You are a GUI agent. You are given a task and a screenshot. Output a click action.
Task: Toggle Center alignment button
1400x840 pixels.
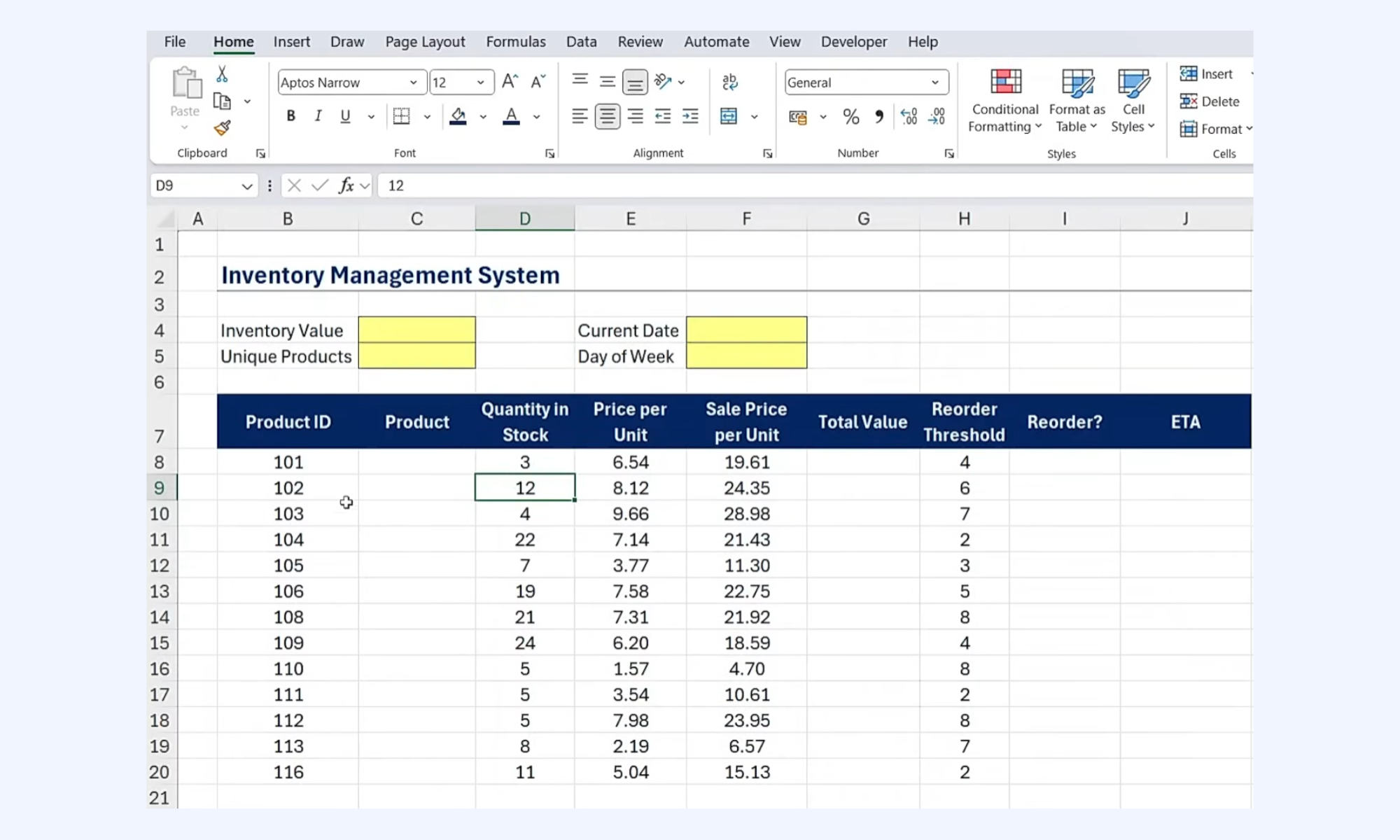click(x=608, y=116)
